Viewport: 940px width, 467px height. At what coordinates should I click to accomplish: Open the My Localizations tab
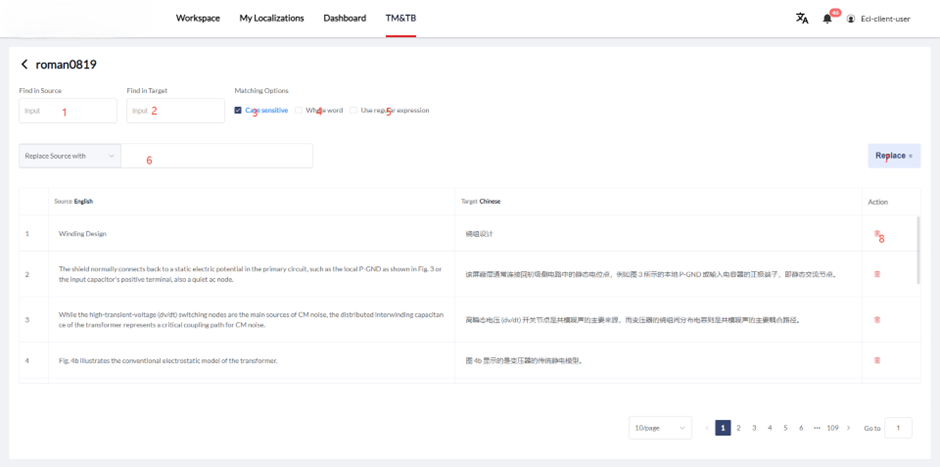tap(271, 18)
